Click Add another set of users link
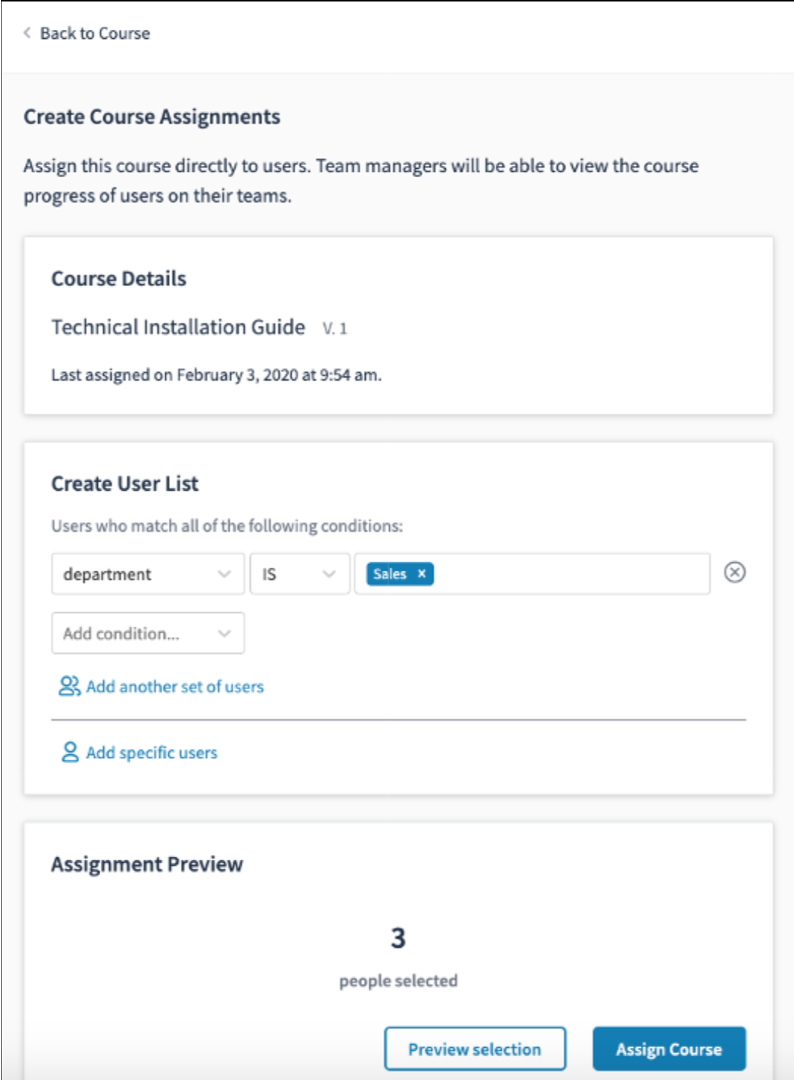Image resolution: width=794 pixels, height=1080 pixels. [x=175, y=687]
